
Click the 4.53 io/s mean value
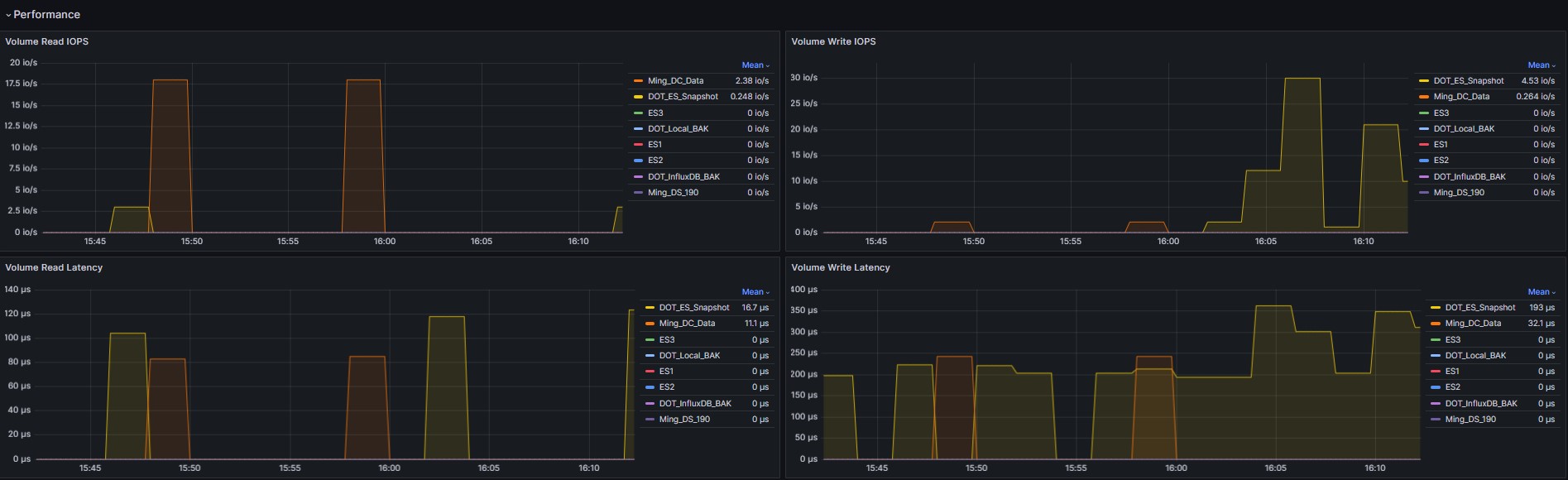click(x=1538, y=81)
